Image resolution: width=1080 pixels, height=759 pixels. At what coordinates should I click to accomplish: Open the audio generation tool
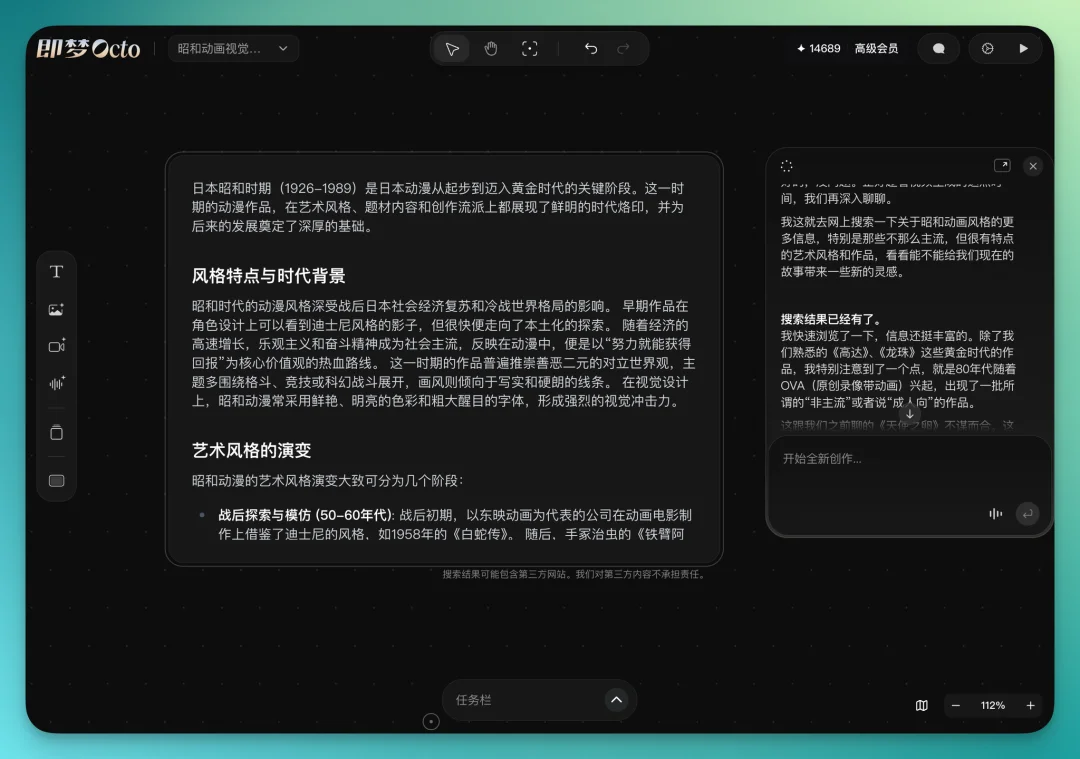pos(56,382)
